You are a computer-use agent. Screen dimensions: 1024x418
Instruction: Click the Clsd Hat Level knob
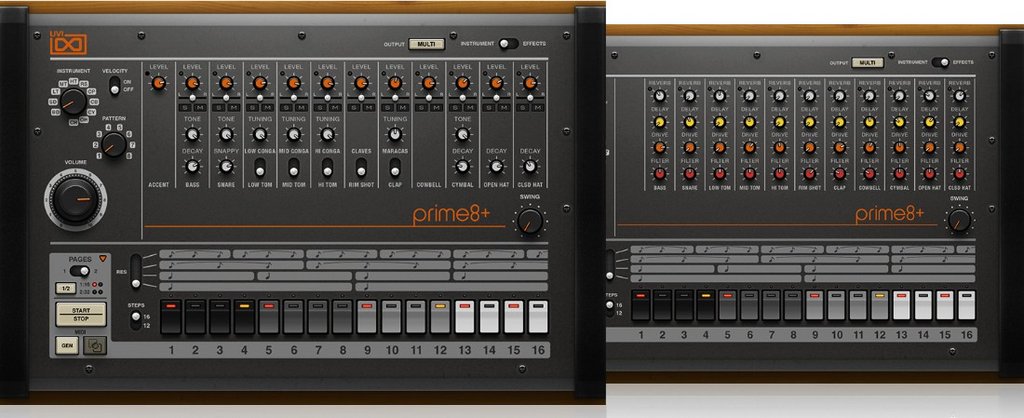pos(530,83)
